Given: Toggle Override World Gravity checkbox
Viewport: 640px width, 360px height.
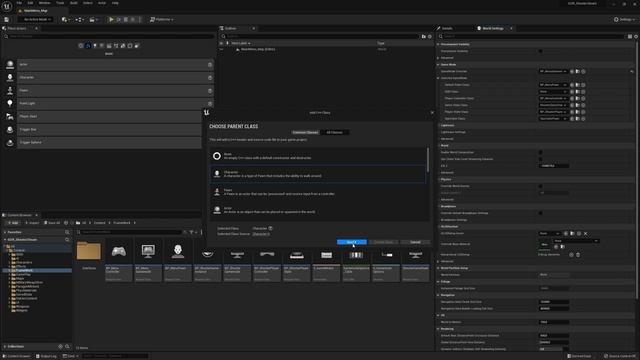Looking at the screenshot, I should click(x=540, y=186).
